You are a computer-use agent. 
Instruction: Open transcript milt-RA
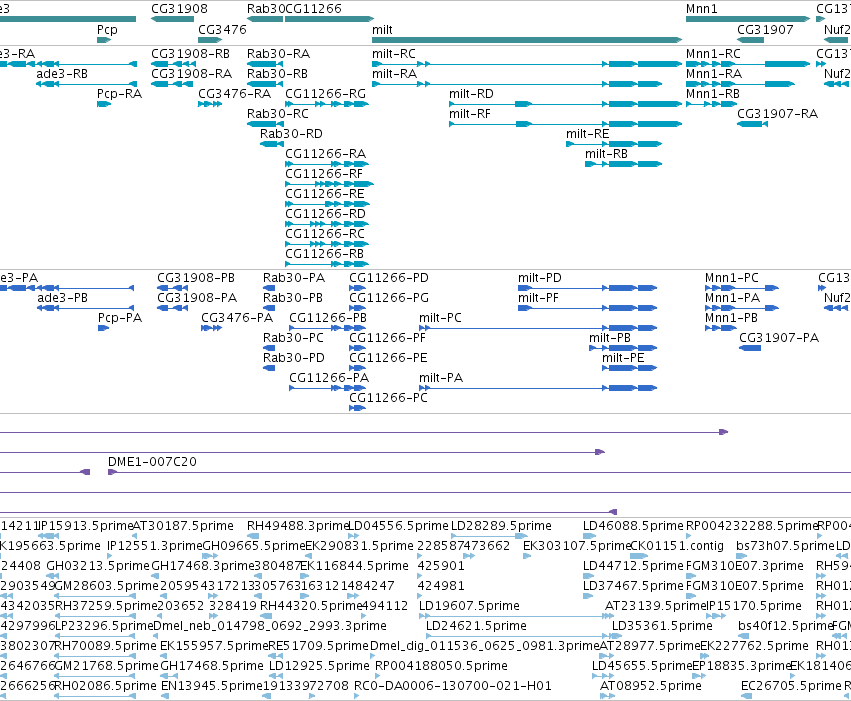pos(395,74)
